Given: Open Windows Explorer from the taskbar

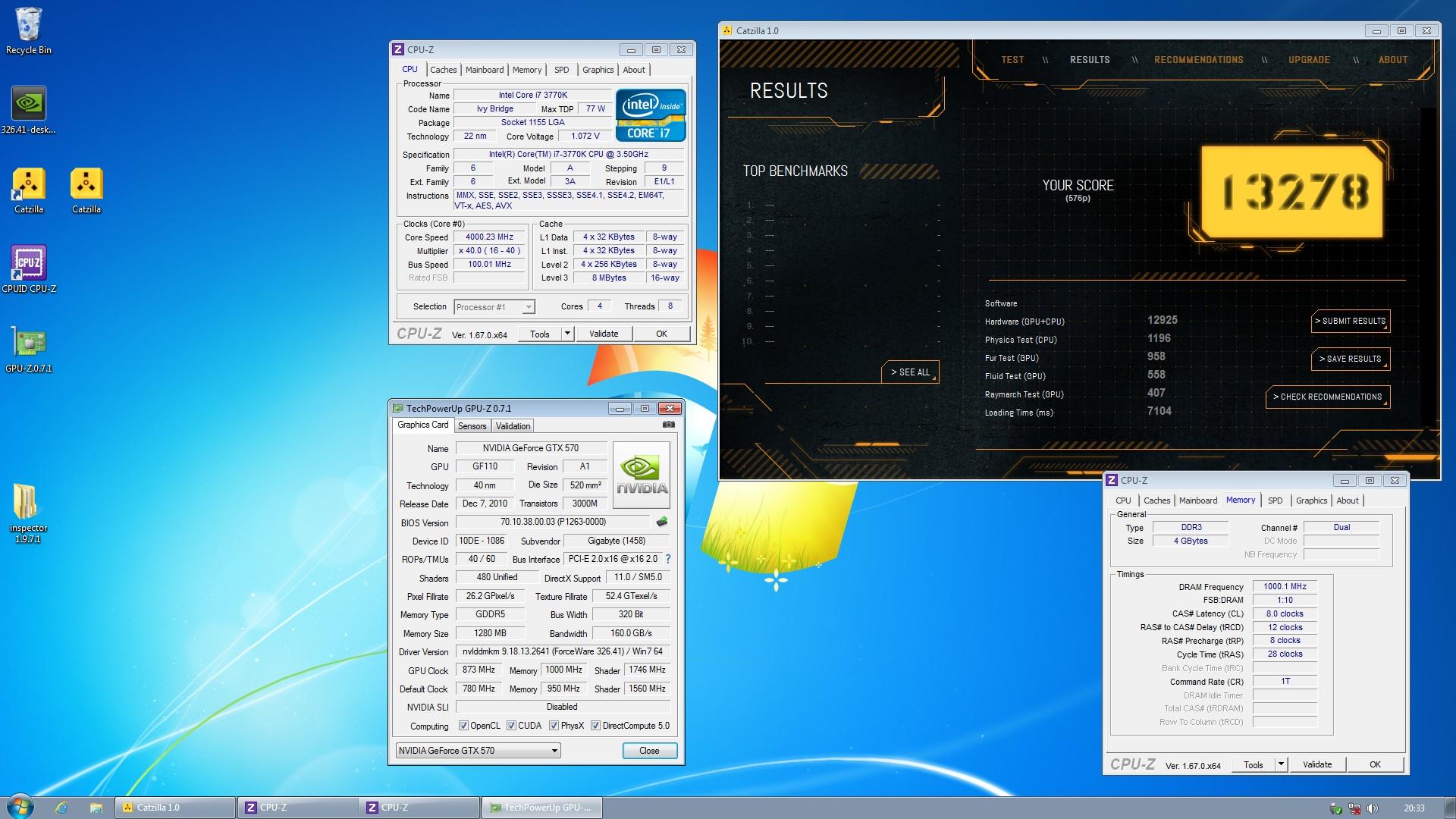Looking at the screenshot, I should (x=96, y=808).
